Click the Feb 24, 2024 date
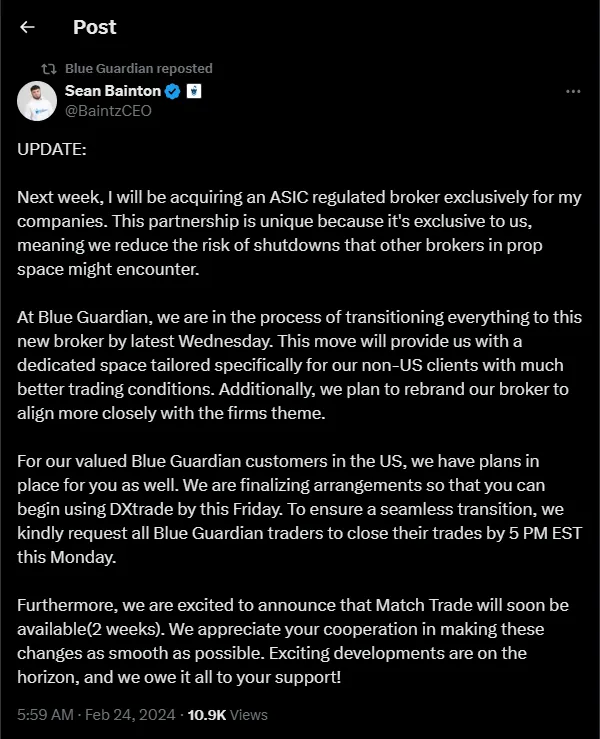This screenshot has height=739, width=600. tap(130, 715)
